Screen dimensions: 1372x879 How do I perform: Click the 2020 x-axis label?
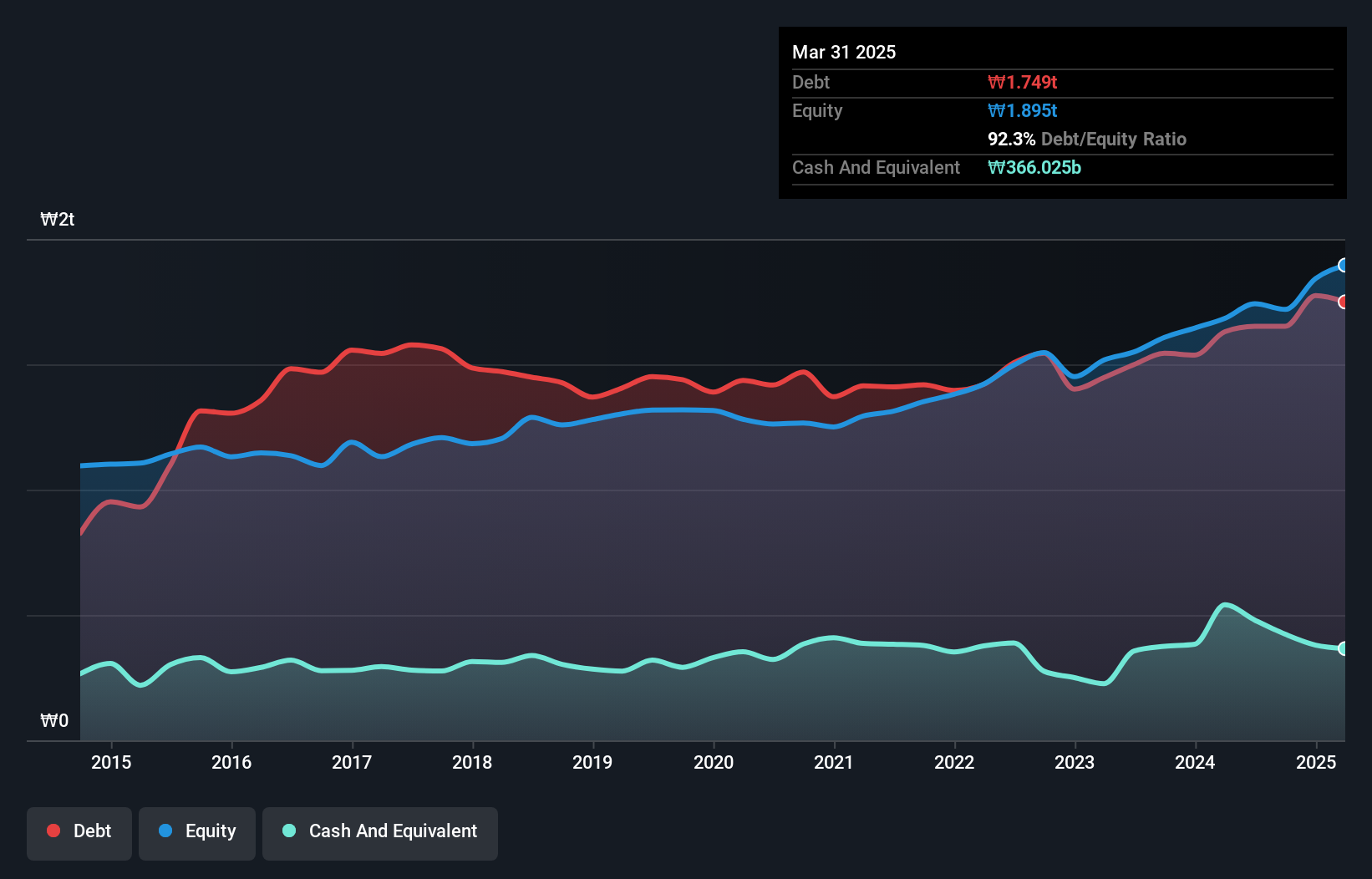point(714,762)
